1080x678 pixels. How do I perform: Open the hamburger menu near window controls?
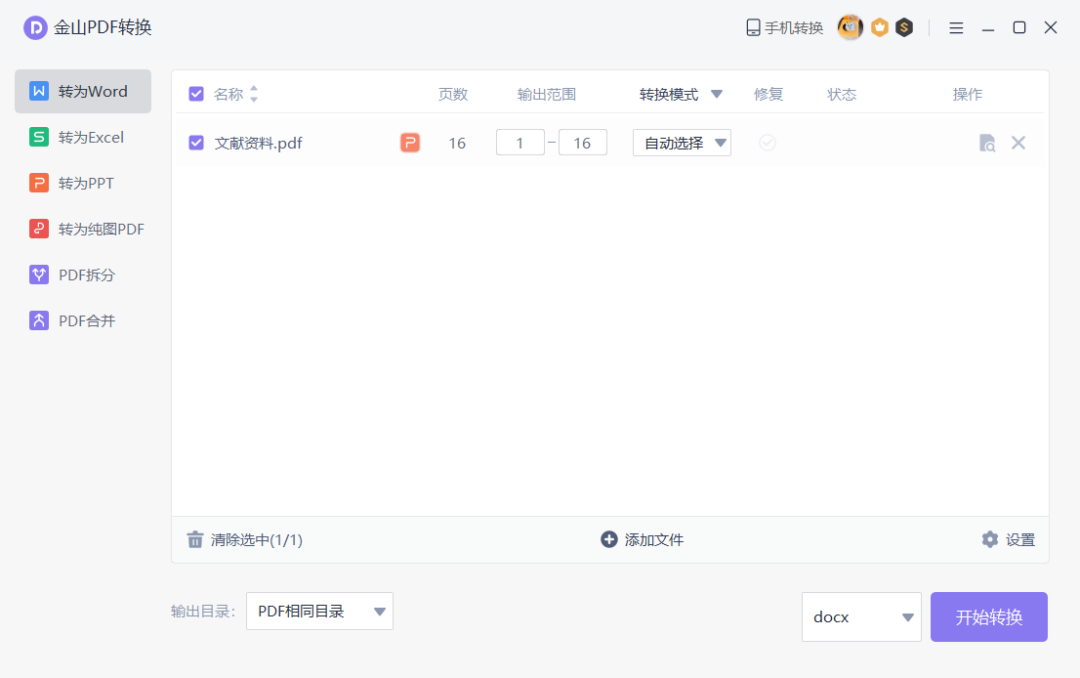[956, 27]
